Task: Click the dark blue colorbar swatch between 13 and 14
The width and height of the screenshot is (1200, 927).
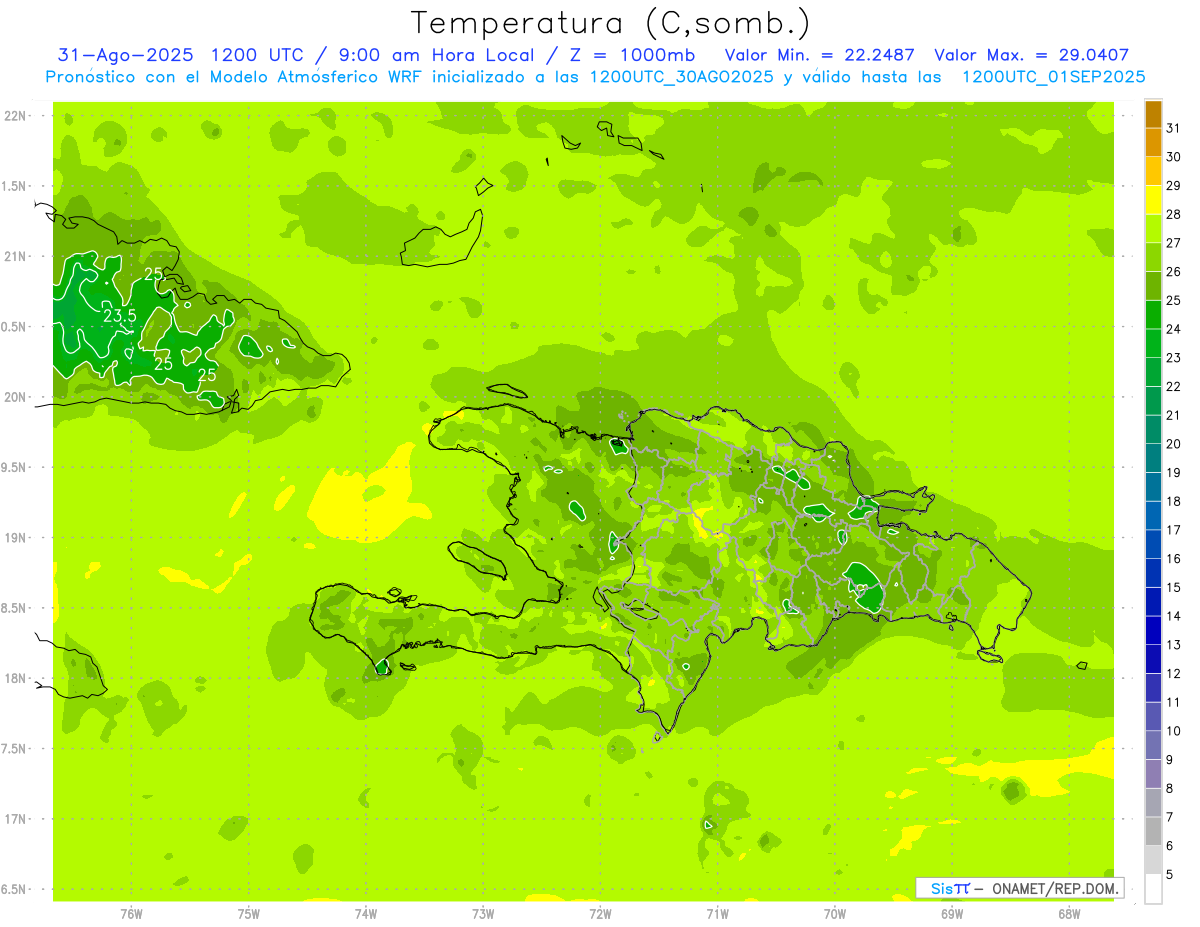Action: [x=1153, y=631]
